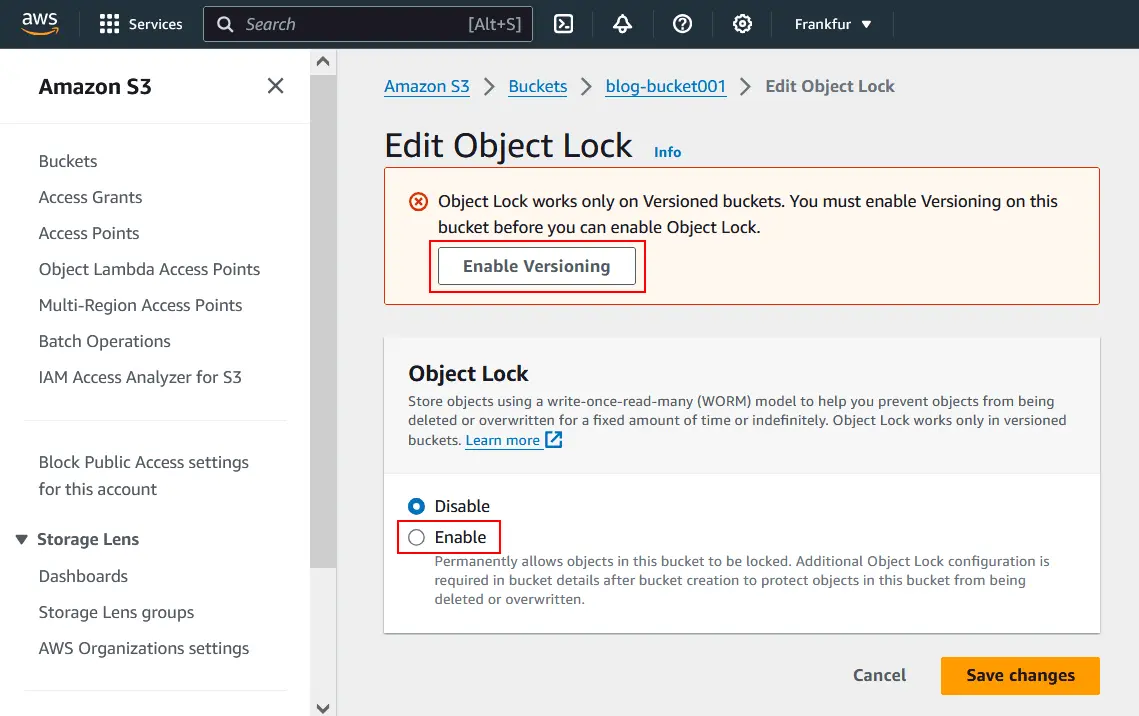Open the CloudShell terminal icon
Image resolution: width=1139 pixels, height=716 pixels.
[x=564, y=24]
